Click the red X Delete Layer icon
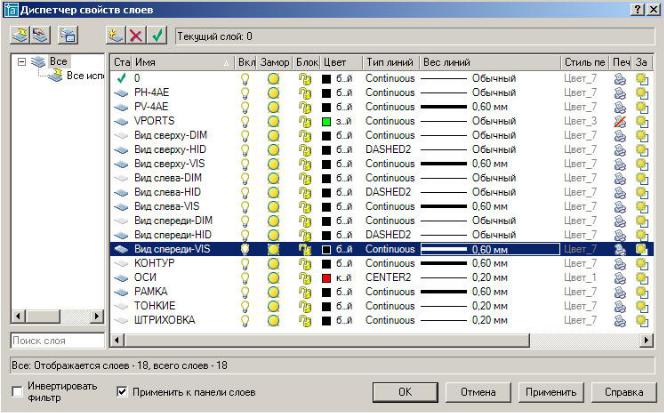664x413 pixels. pyautogui.click(x=136, y=35)
